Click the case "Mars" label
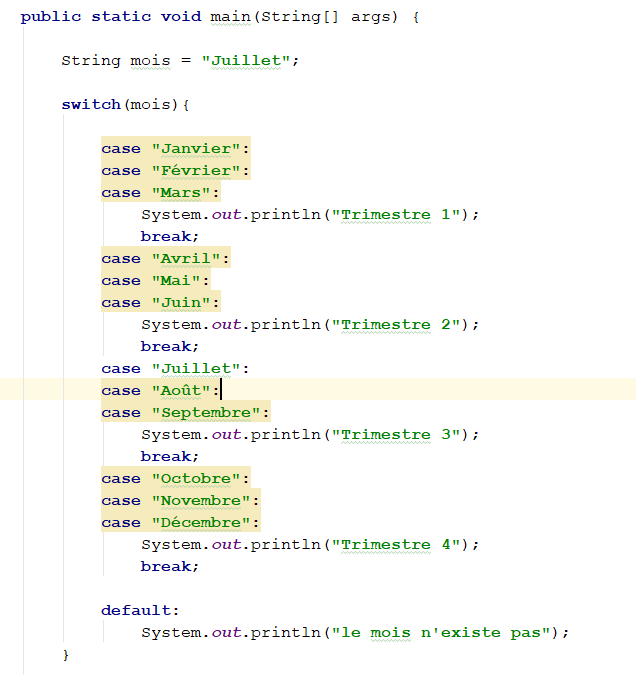Viewport: 636px width, 675px height. pos(161,192)
